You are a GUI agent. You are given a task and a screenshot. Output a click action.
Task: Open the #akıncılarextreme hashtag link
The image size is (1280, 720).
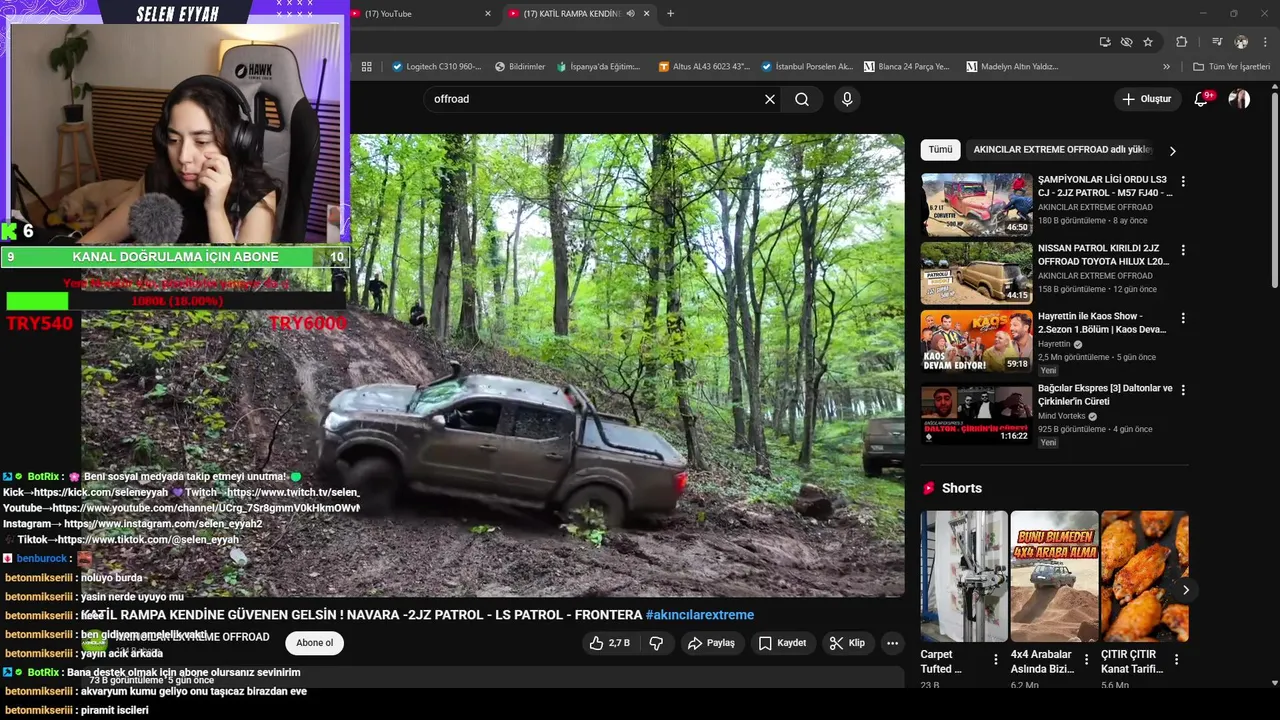700,615
